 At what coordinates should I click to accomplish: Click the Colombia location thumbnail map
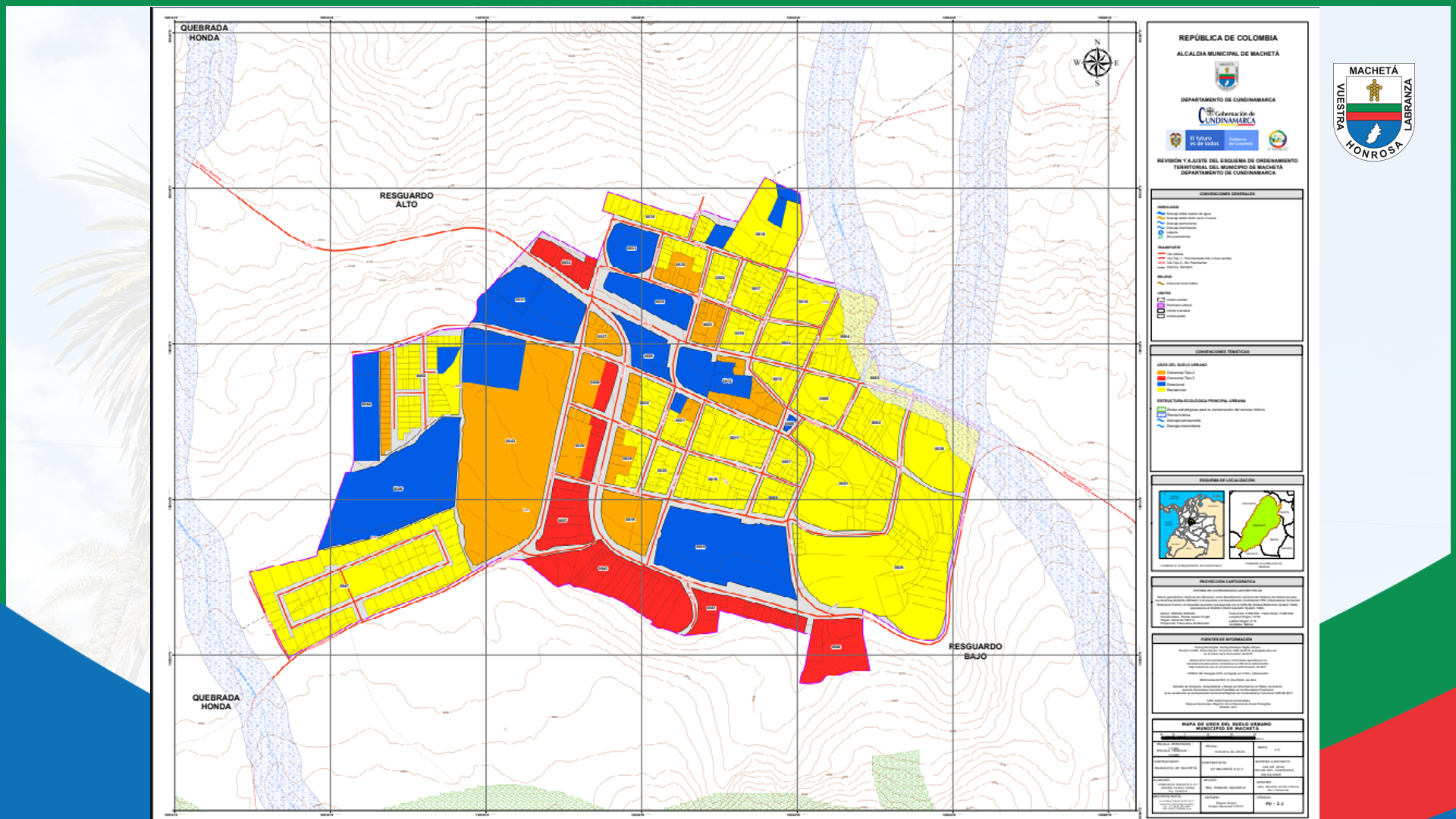[x=1191, y=525]
